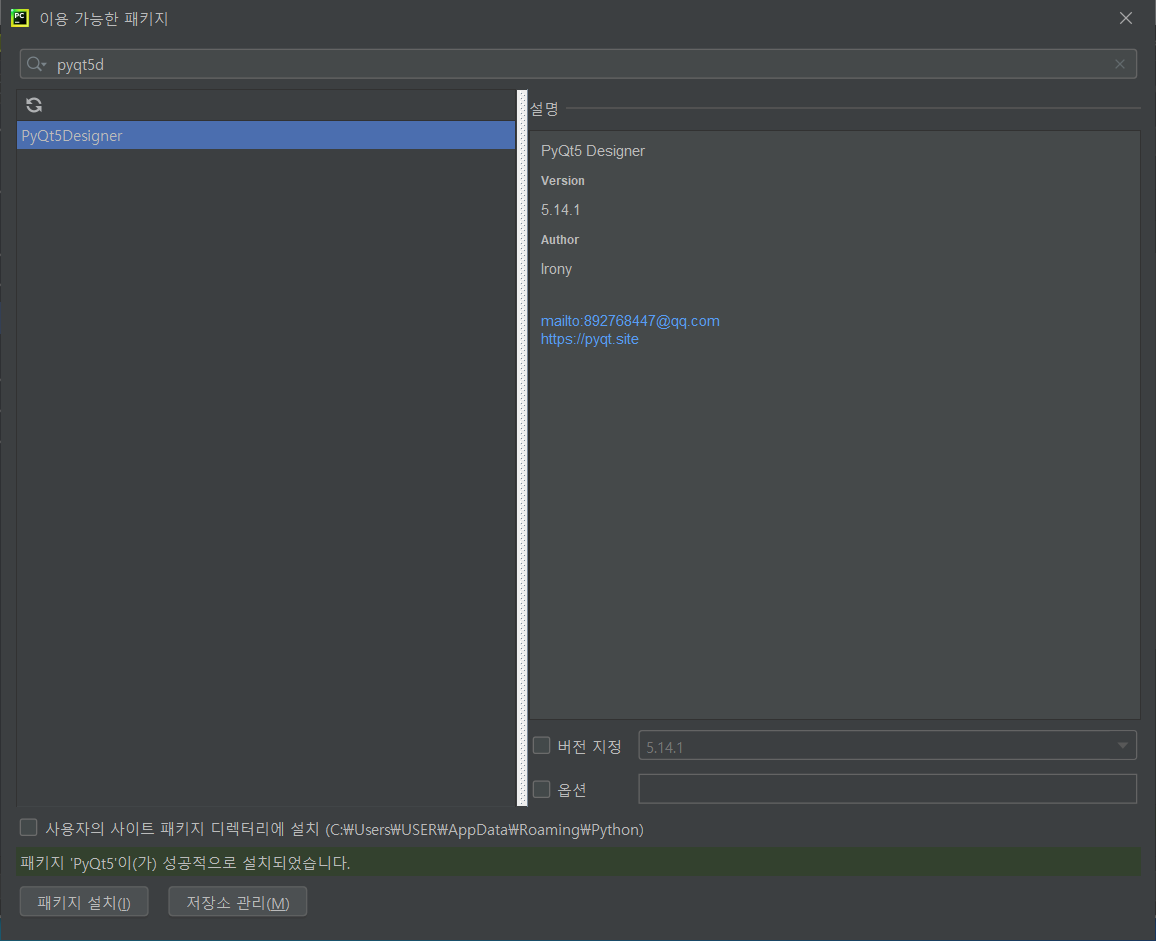Toggle install to user's site packages directory
The height and width of the screenshot is (941, 1156).
pyautogui.click(x=29, y=827)
